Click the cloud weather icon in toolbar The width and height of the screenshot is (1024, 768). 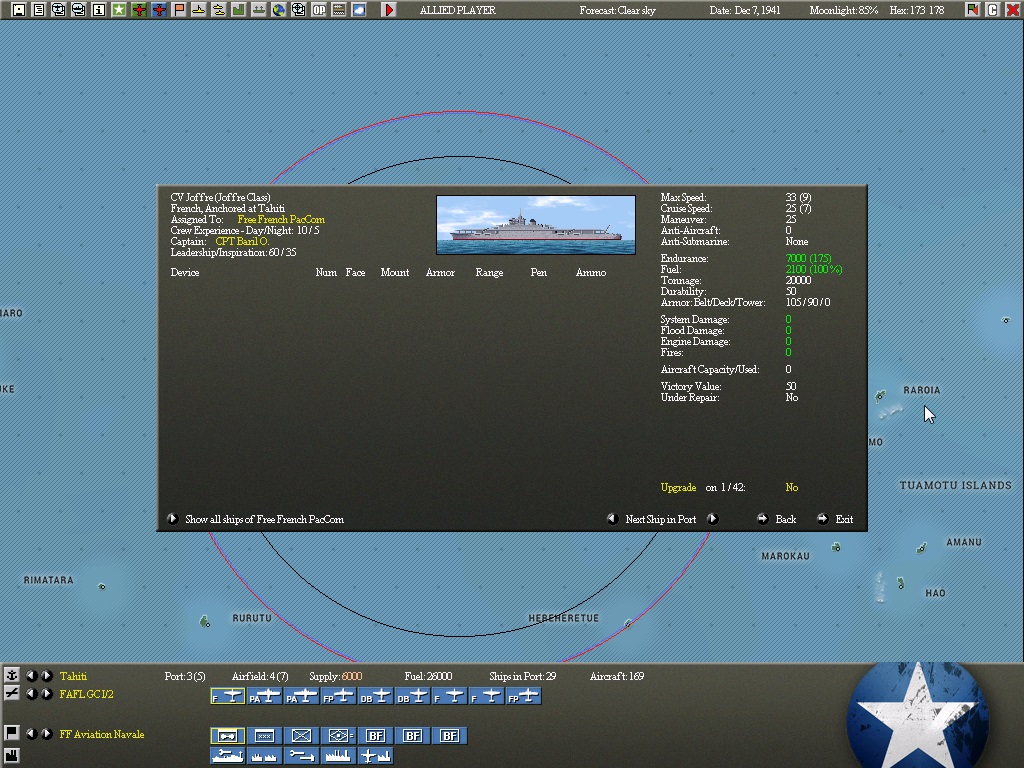(359, 10)
